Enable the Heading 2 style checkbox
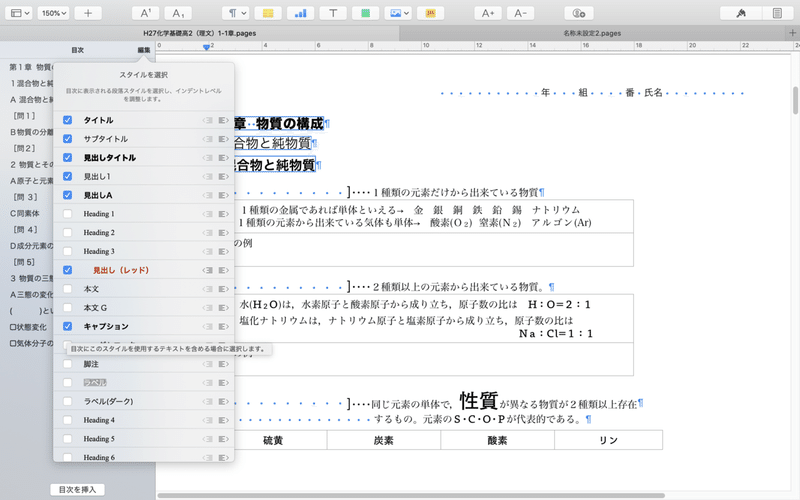This screenshot has height=500, width=800. [x=67, y=233]
